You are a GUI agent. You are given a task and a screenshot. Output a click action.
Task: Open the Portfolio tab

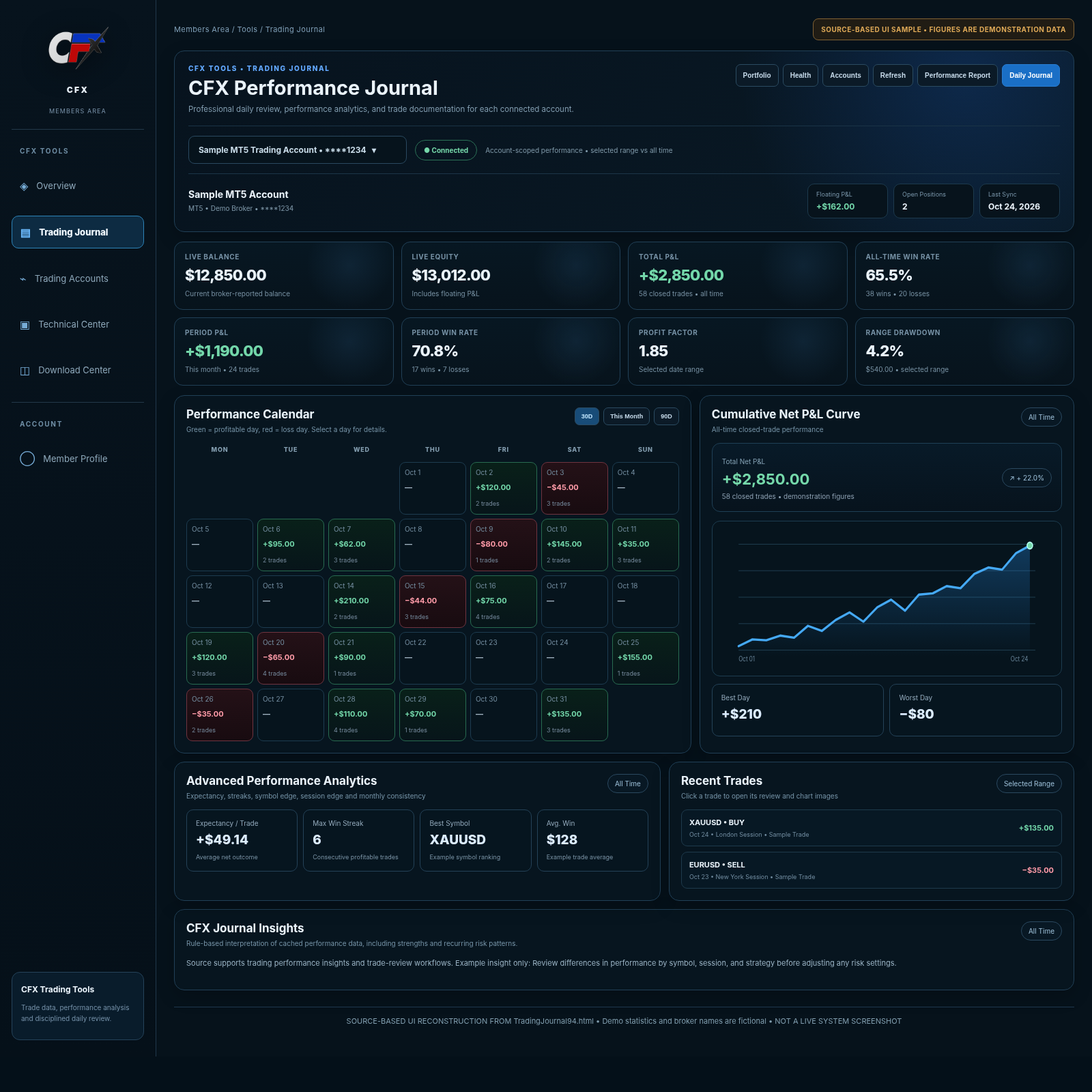tap(757, 76)
